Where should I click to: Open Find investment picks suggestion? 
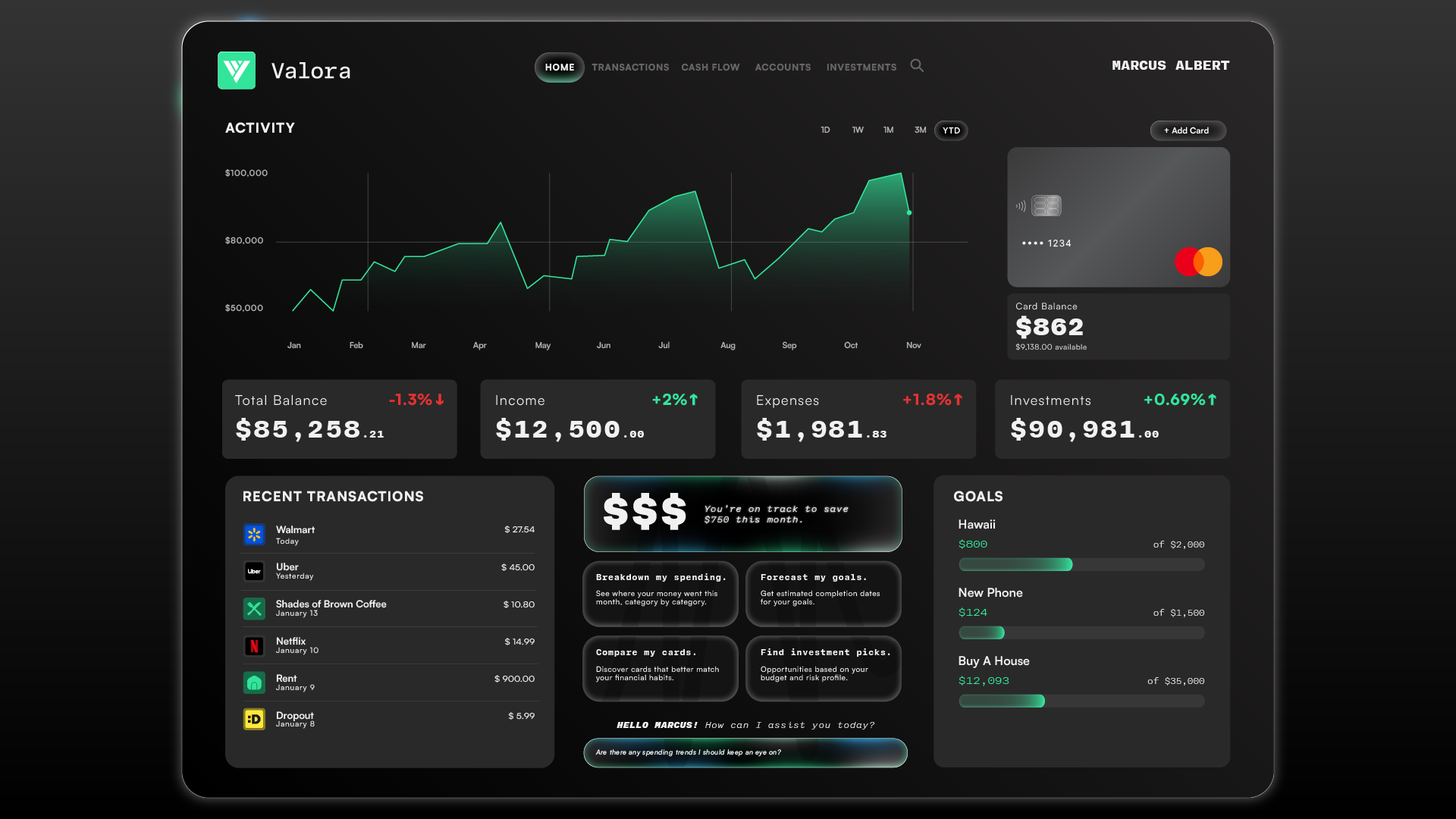(824, 668)
